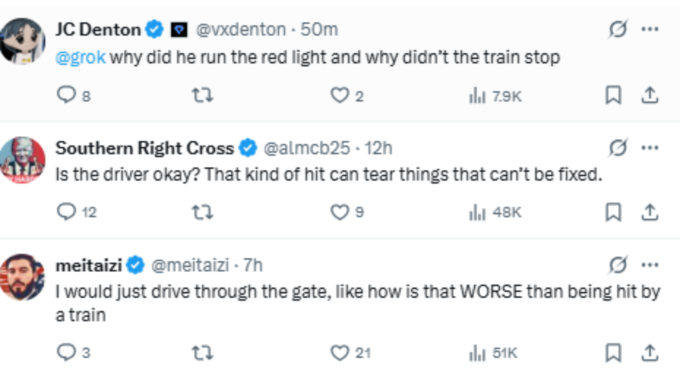This screenshot has height=383, width=680.
Task: Share meitaizi's tweet
Action: tap(650, 353)
